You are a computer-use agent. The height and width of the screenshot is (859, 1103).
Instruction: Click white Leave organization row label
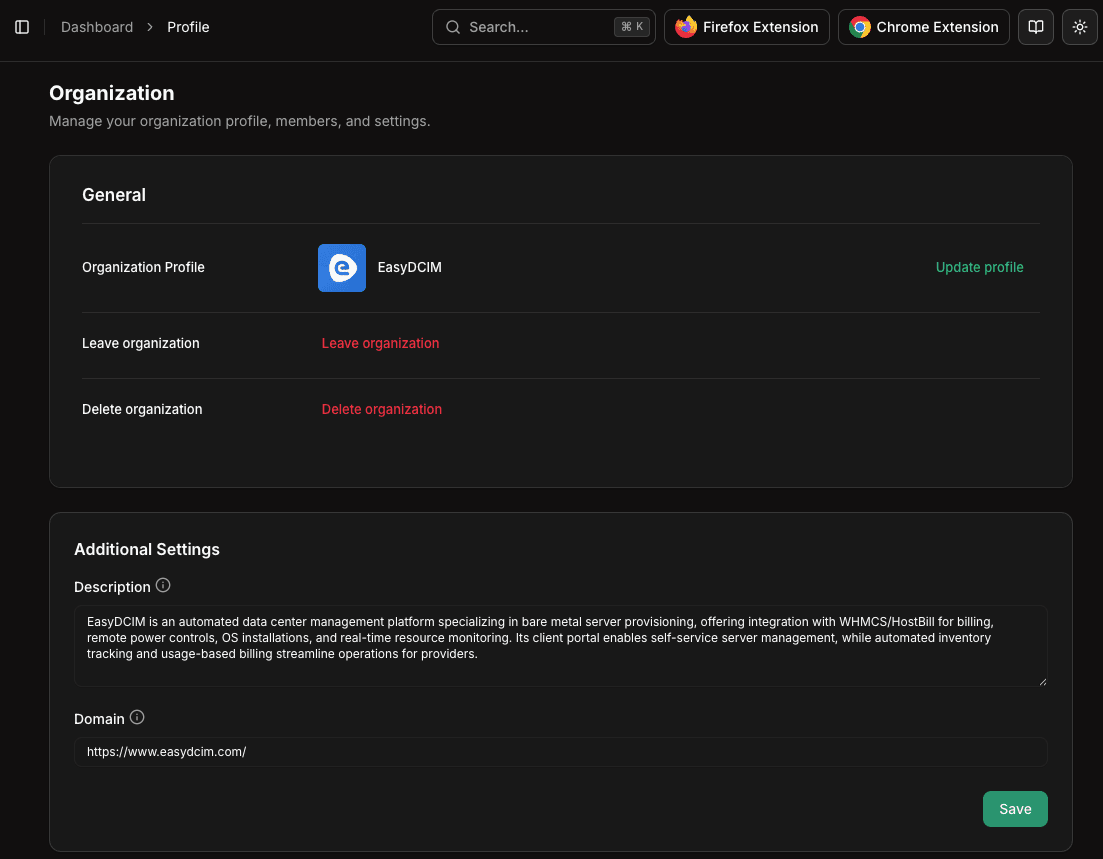click(x=141, y=343)
